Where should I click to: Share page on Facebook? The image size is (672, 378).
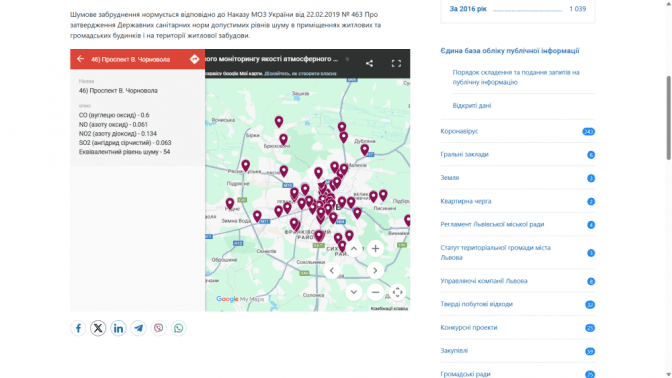[x=78, y=328]
